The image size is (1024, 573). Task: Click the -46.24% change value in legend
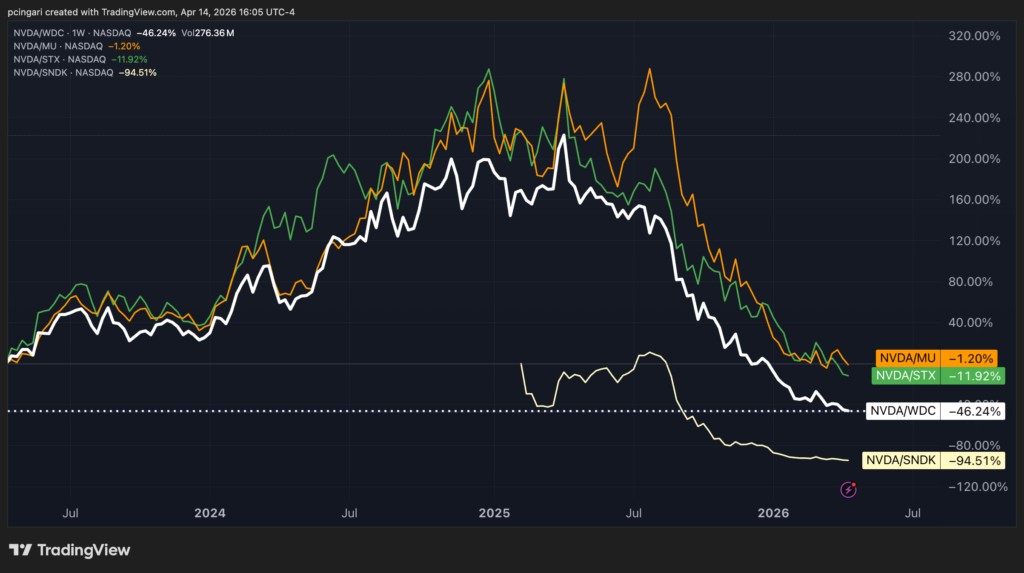tap(155, 33)
